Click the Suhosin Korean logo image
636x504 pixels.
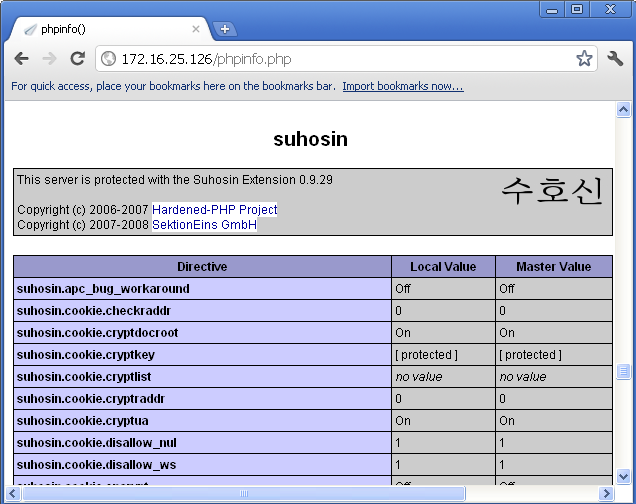click(552, 191)
